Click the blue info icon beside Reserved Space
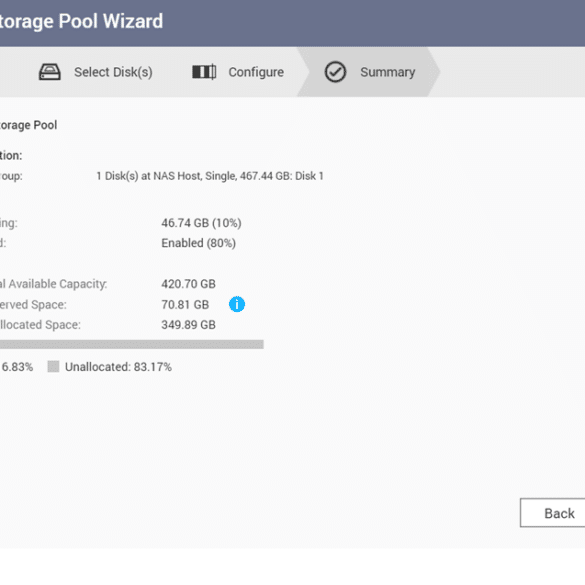585x585 pixels. [237, 304]
